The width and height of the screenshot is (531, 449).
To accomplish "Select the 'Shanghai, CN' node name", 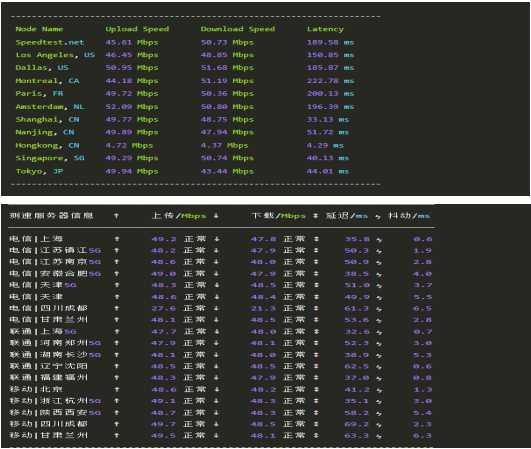I will point(47,120).
